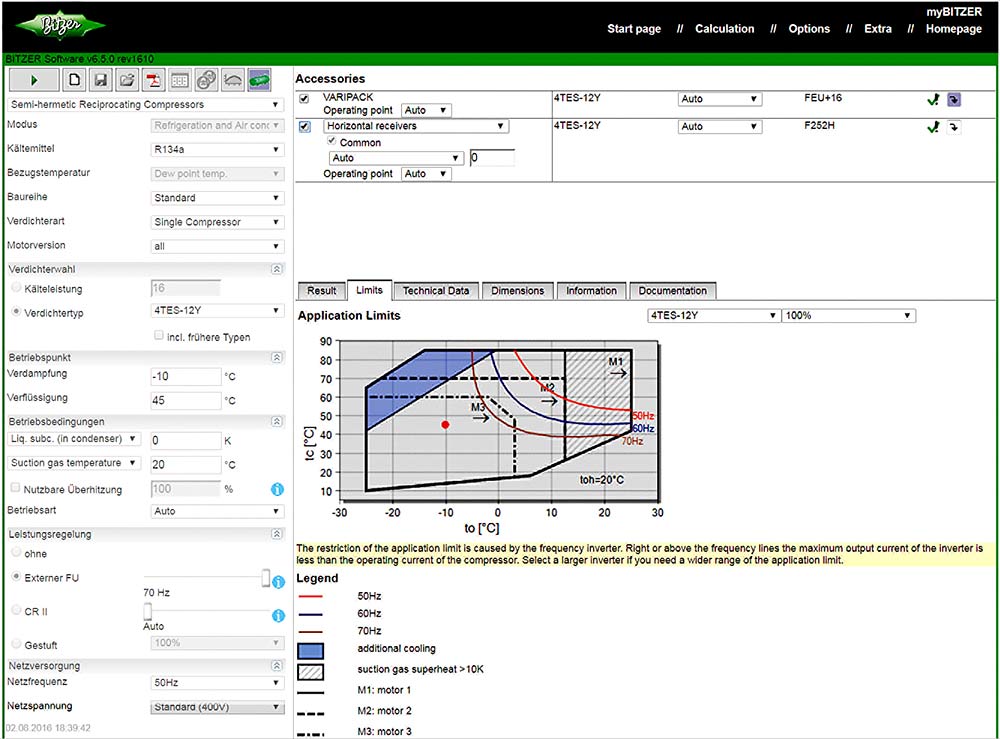Uncheck the Horizontal receivers accessory checkbox
1000x739 pixels.
pos(305,126)
